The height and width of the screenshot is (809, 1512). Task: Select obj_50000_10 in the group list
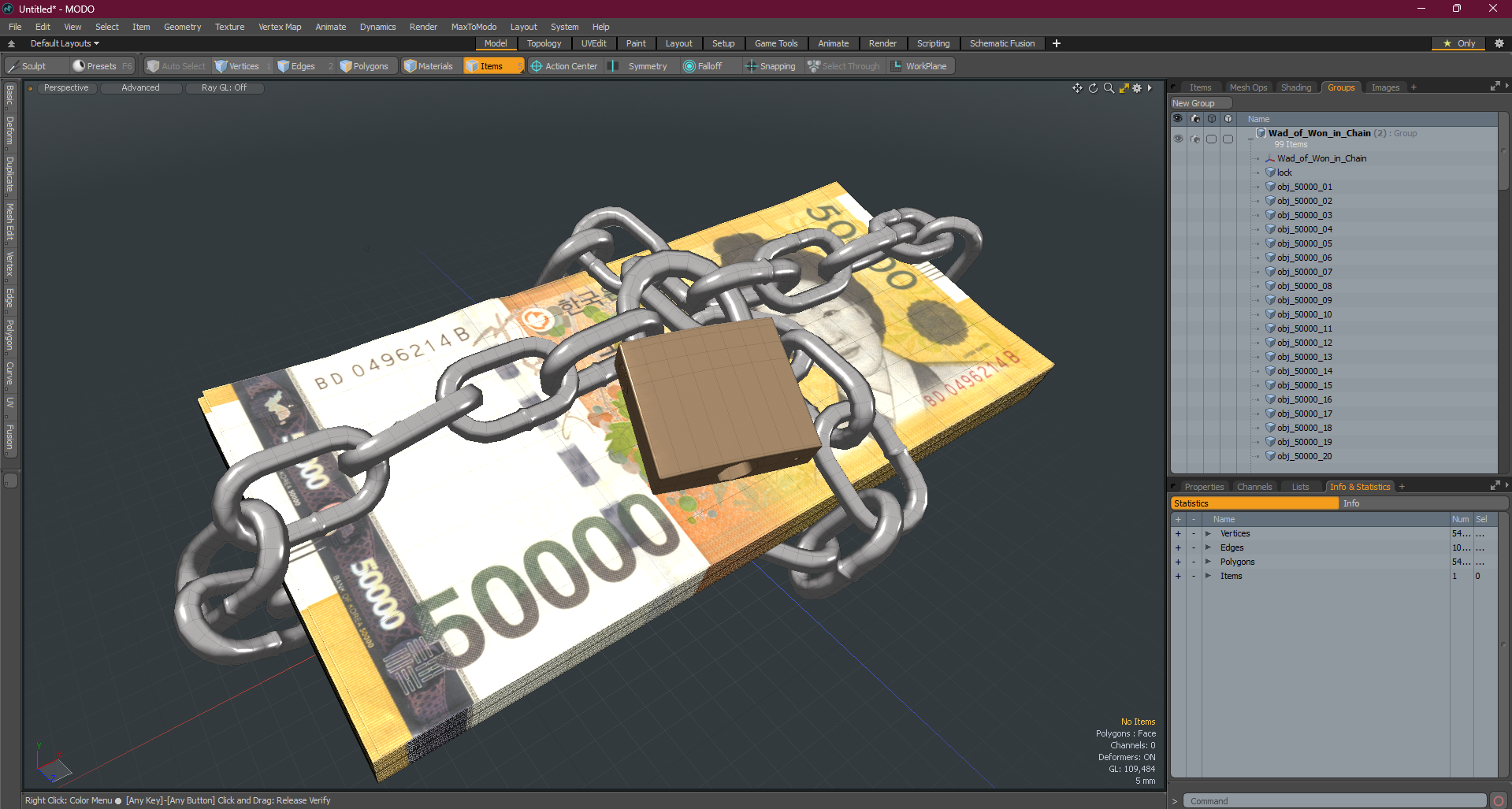click(x=1304, y=314)
